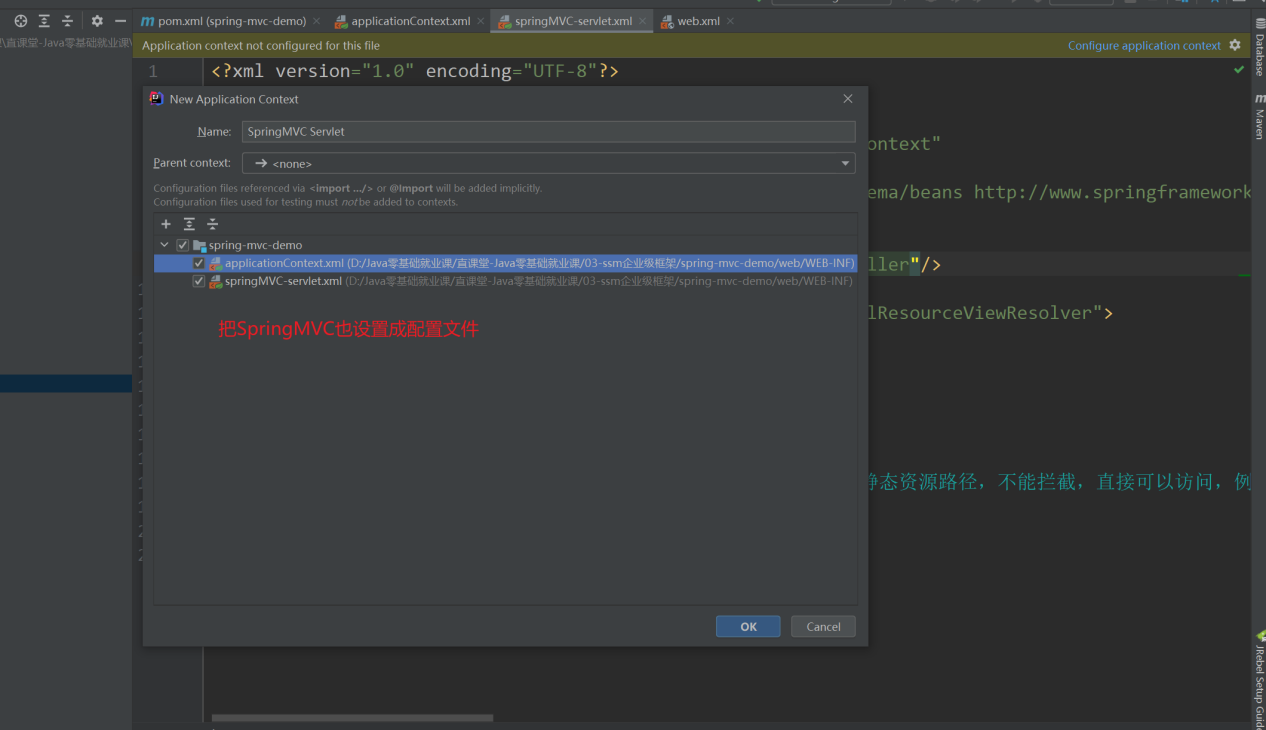This screenshot has width=1266, height=730.
Task: Hide the project tool window with minus icon
Action: [x=120, y=20]
